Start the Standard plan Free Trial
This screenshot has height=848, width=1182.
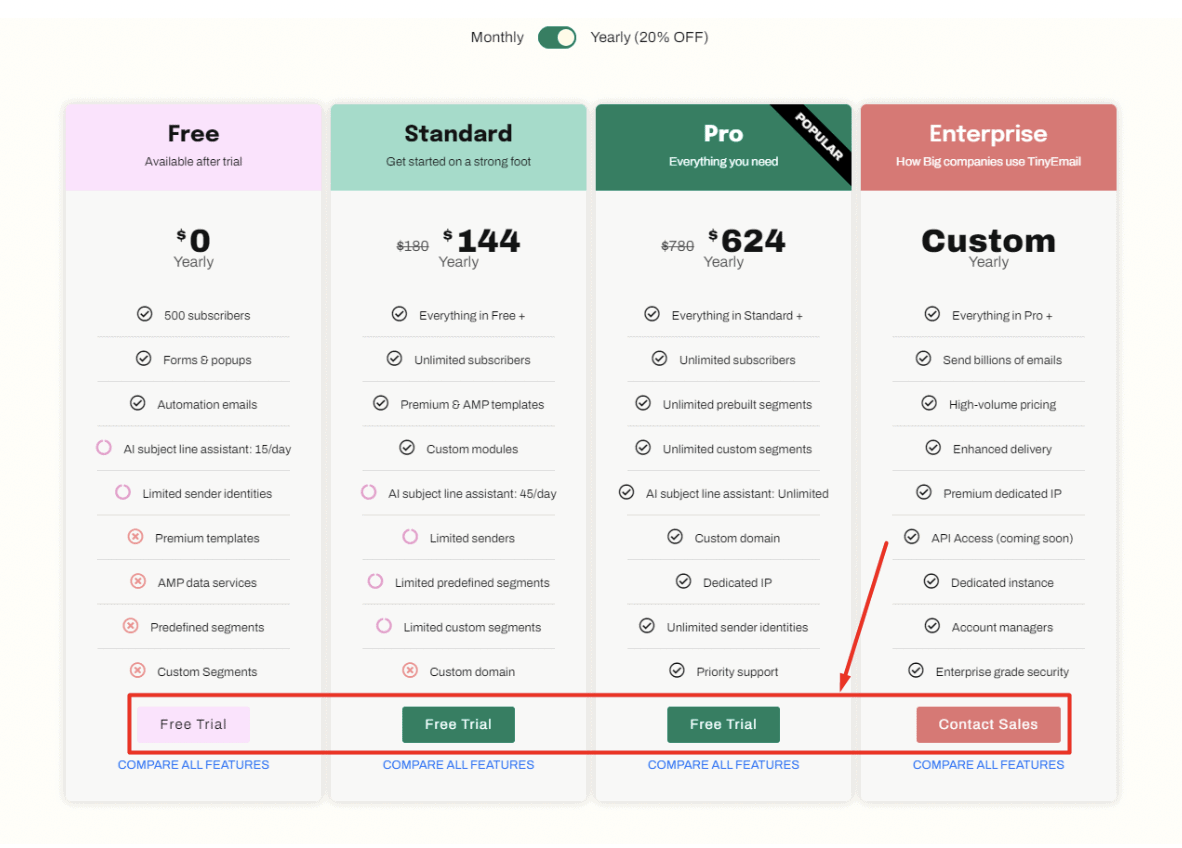(458, 724)
